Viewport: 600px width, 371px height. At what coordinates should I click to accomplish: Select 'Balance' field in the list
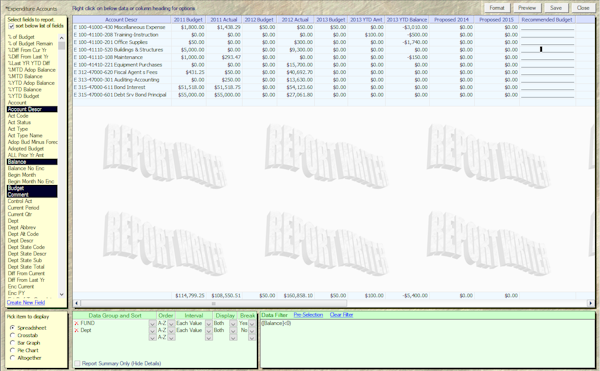(32, 162)
